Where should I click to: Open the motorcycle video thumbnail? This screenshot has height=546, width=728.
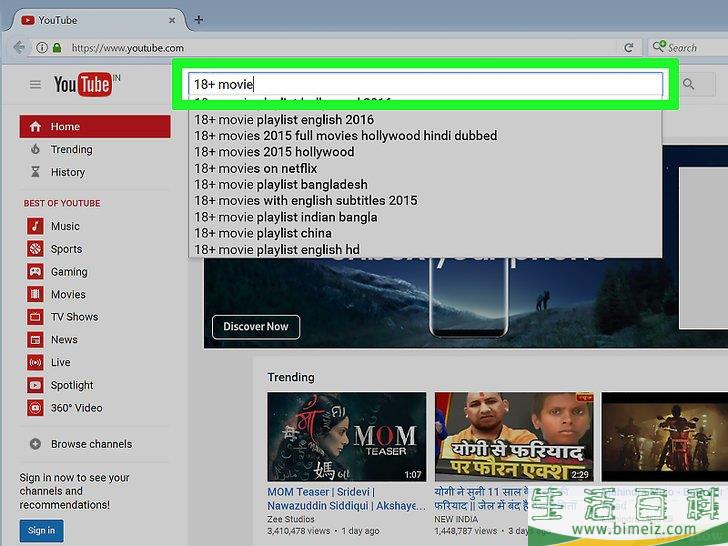[665, 436]
